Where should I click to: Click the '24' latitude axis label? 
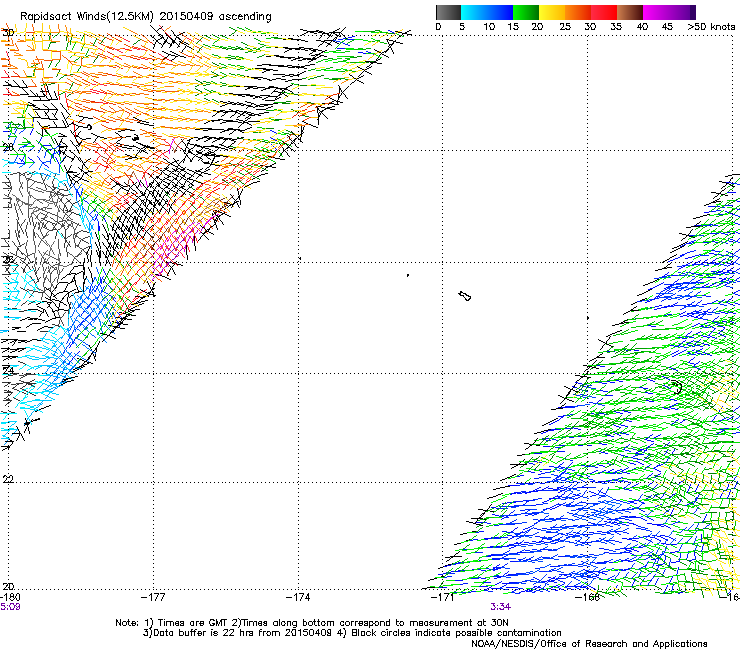click(x=8, y=370)
